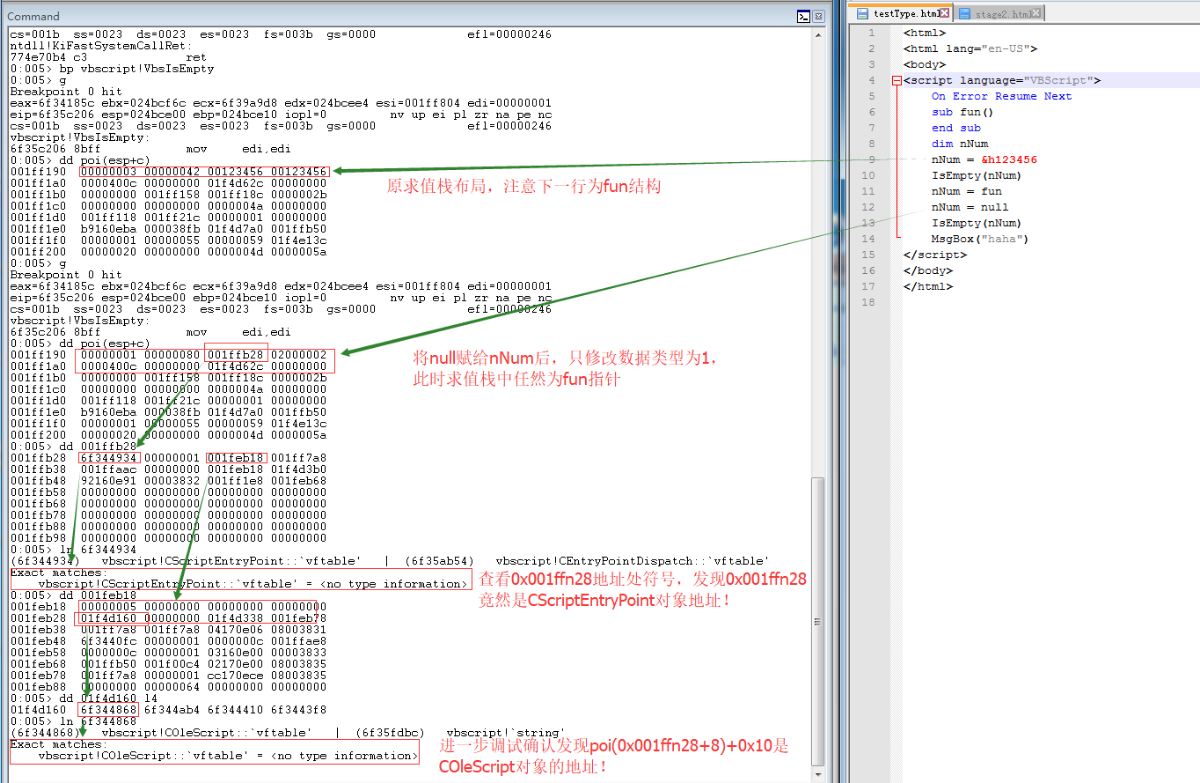Viewport: 1200px width, 783px height.
Task: Click the Command window vertical scrollbar thumb
Action: coord(819,620)
